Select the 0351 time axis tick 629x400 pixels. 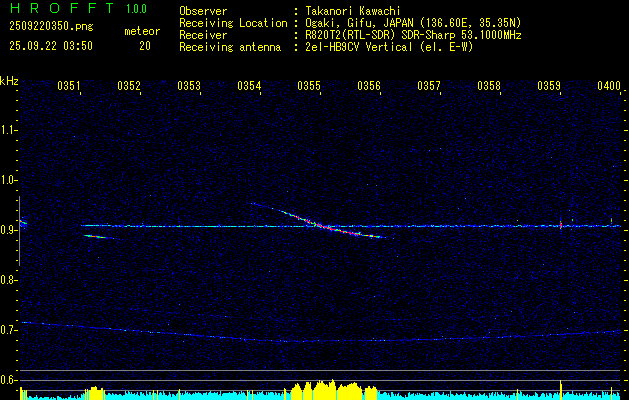pos(69,87)
